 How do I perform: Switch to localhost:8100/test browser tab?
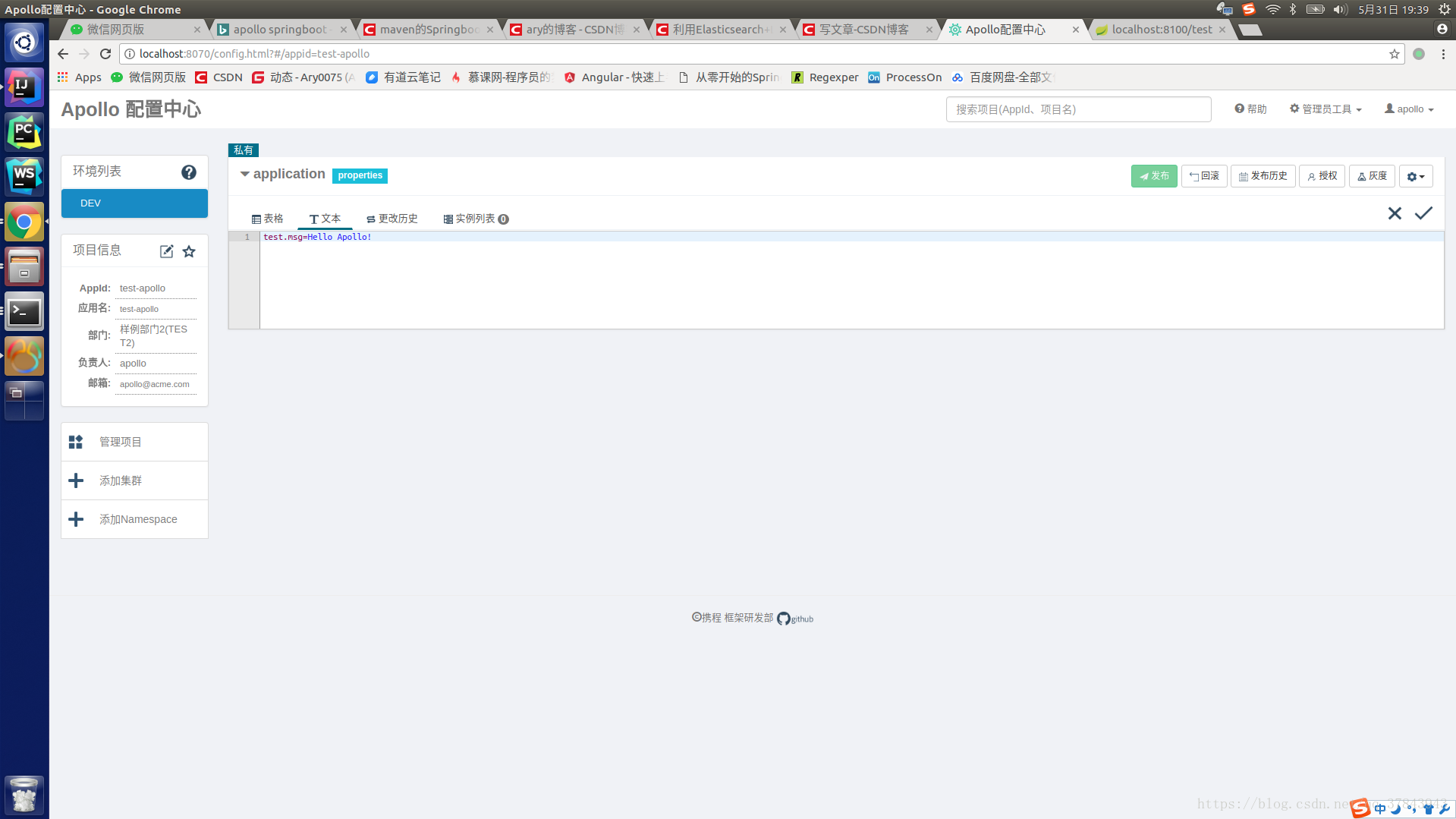click(1161, 30)
